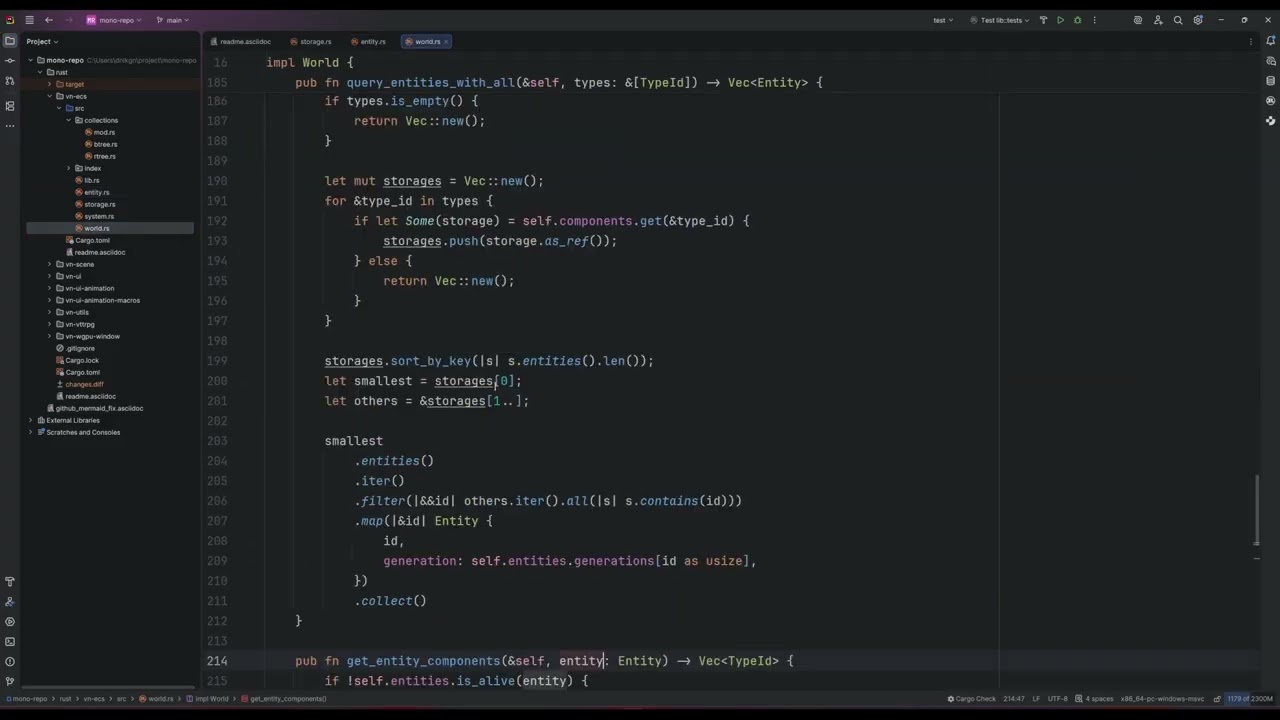Click impl World breadcrumb
Screen dimensions: 1280x720
(x=209, y=699)
